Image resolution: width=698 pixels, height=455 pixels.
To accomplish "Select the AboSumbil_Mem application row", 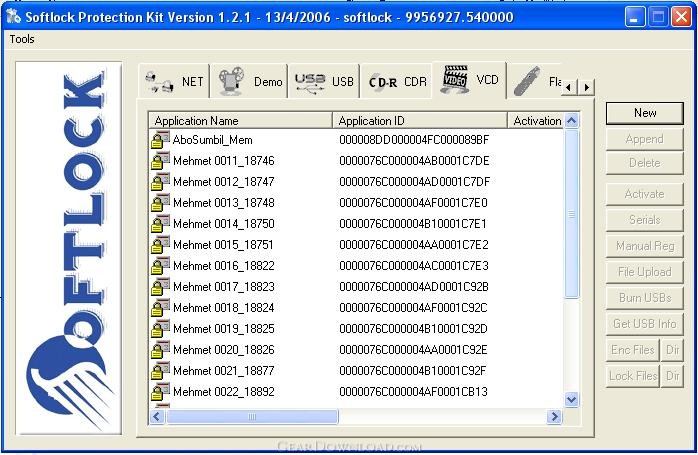I will 357,140.
